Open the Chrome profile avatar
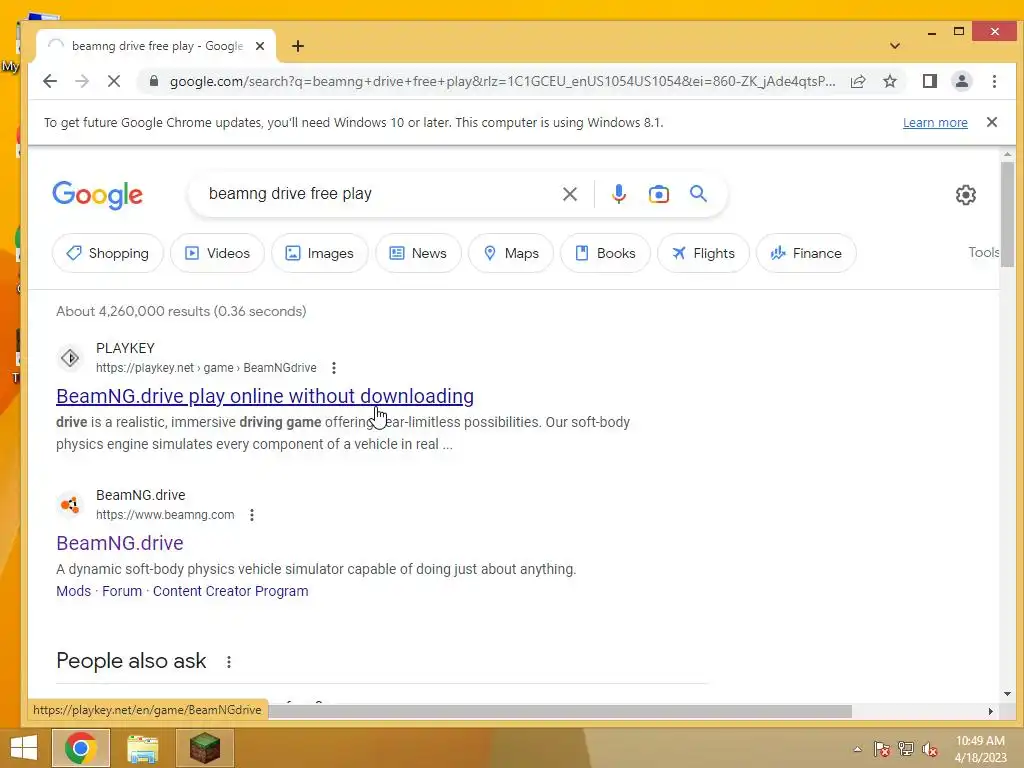This screenshot has height=768, width=1024. (962, 81)
